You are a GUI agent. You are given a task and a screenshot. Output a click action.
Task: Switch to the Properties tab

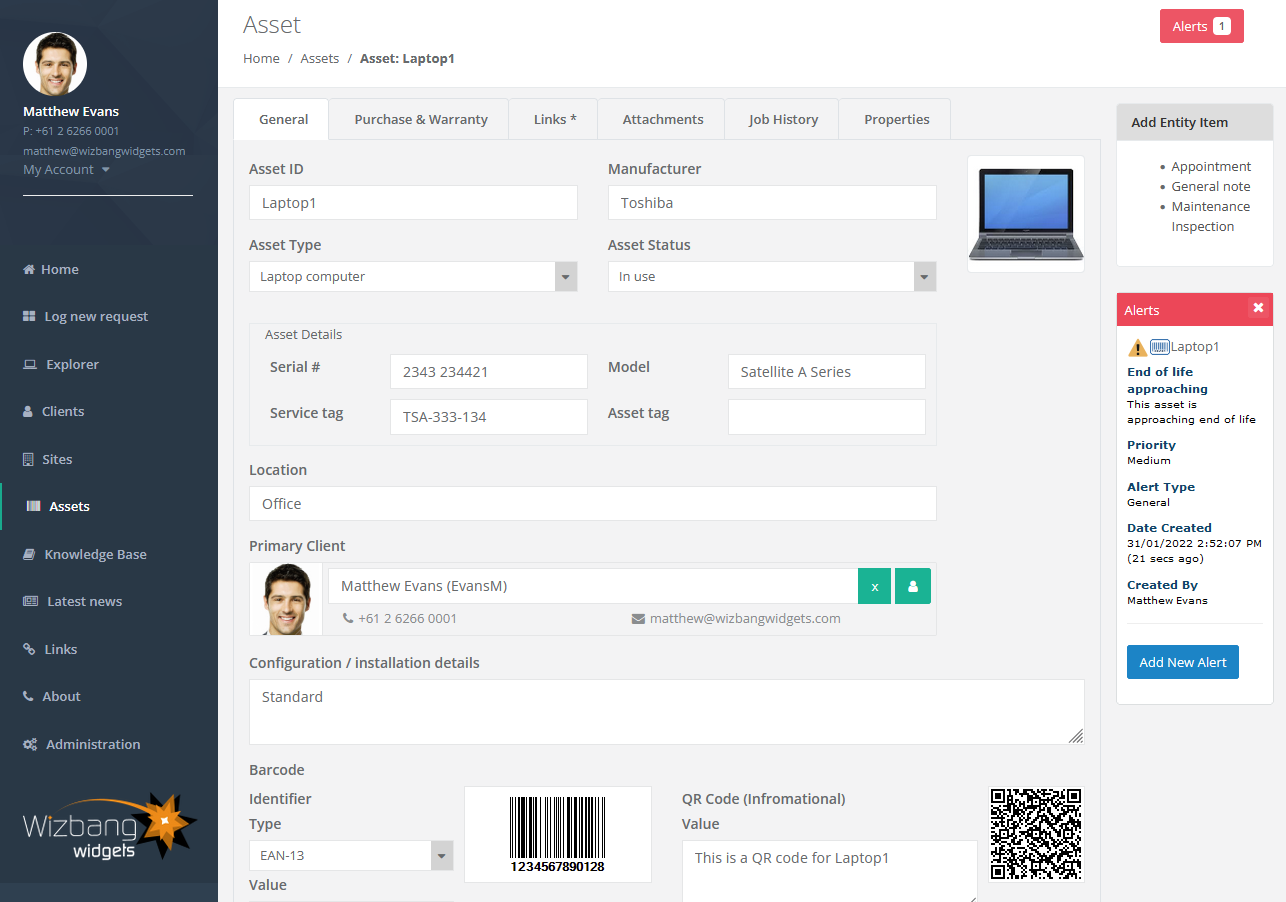(897, 119)
